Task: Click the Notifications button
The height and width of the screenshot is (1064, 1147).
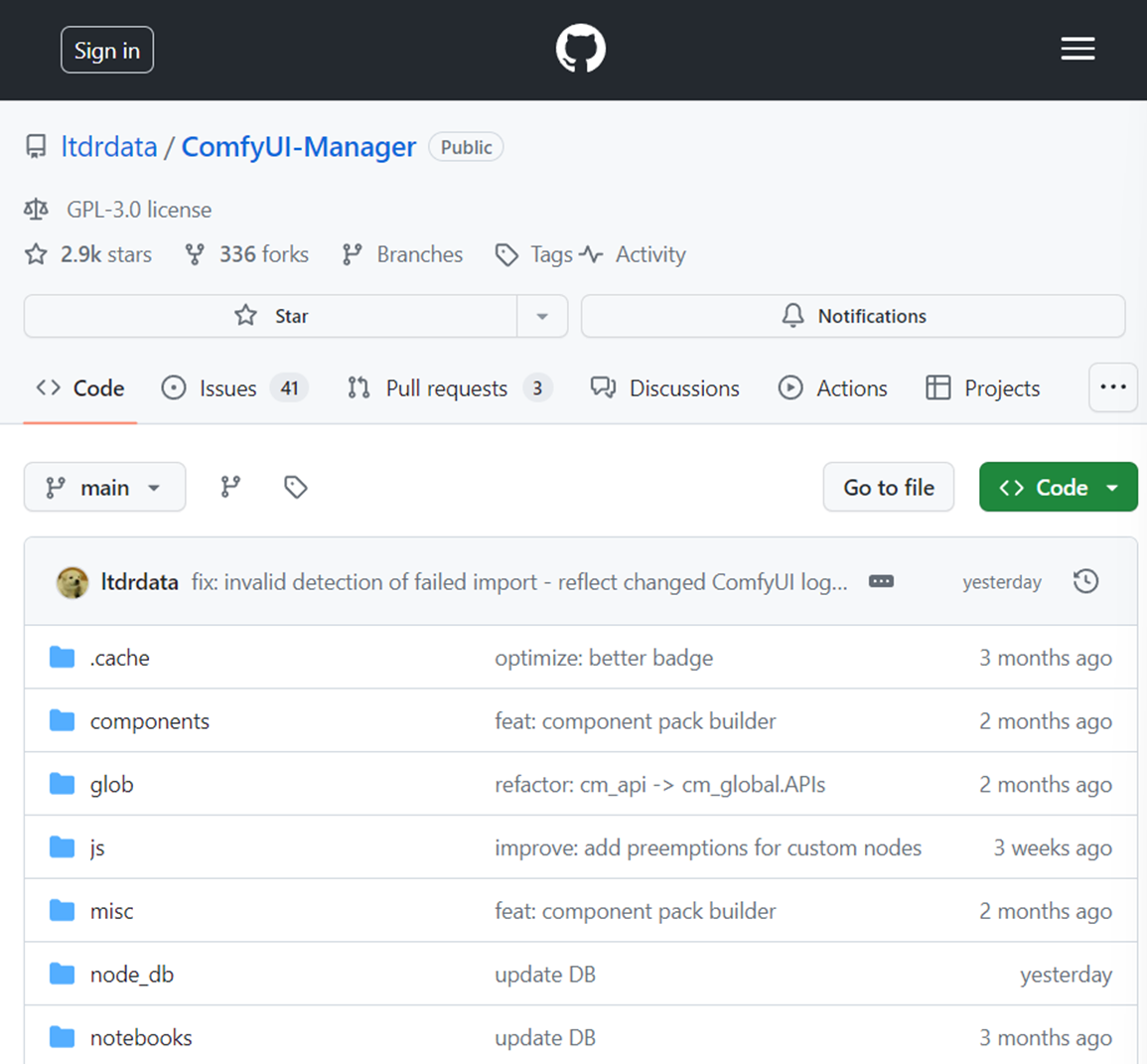Action: [853, 316]
